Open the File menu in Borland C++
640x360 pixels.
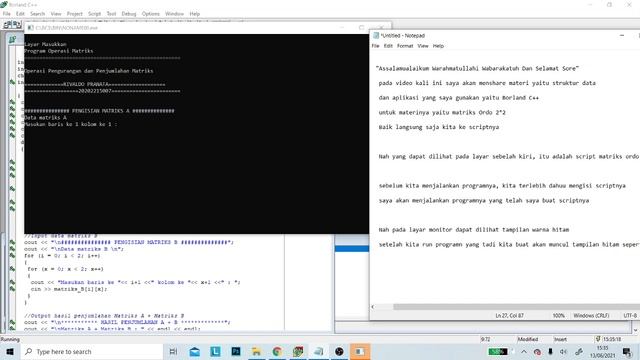coord(7,14)
